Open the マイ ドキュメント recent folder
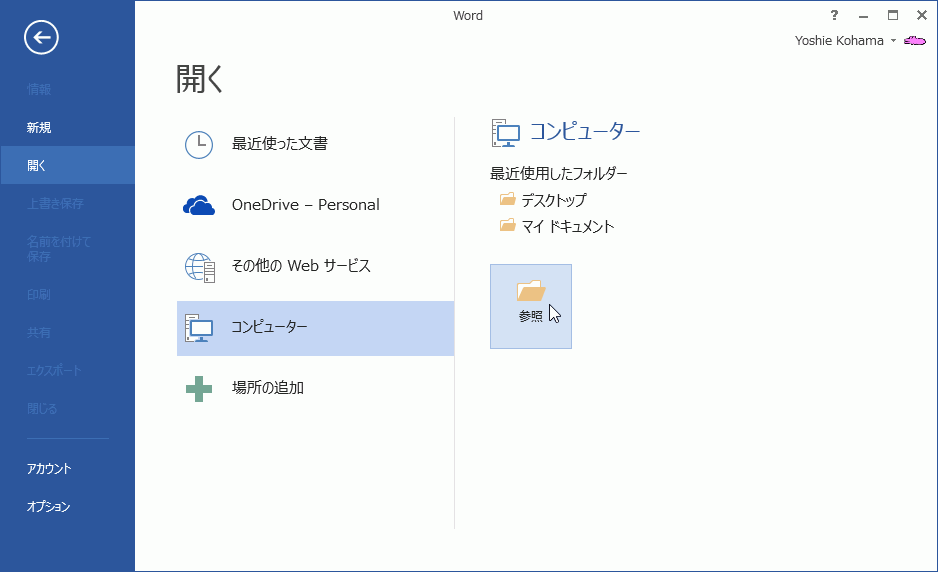The image size is (938, 572). pyautogui.click(x=567, y=226)
